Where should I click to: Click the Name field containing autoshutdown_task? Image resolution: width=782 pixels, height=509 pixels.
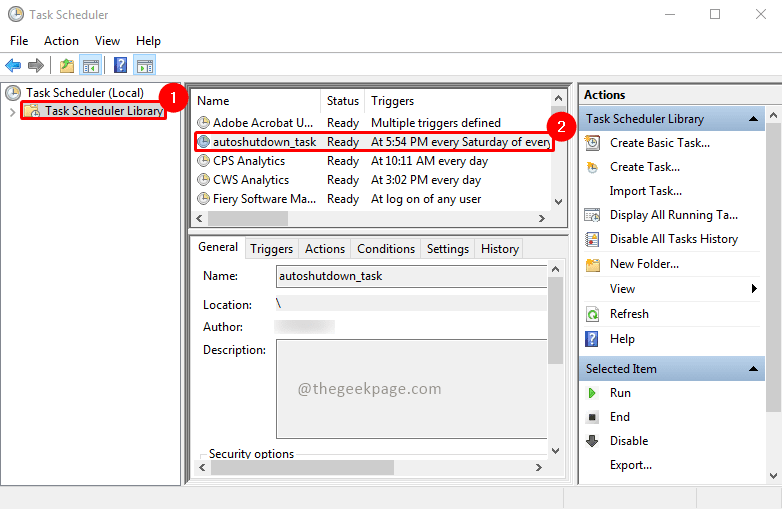(411, 276)
